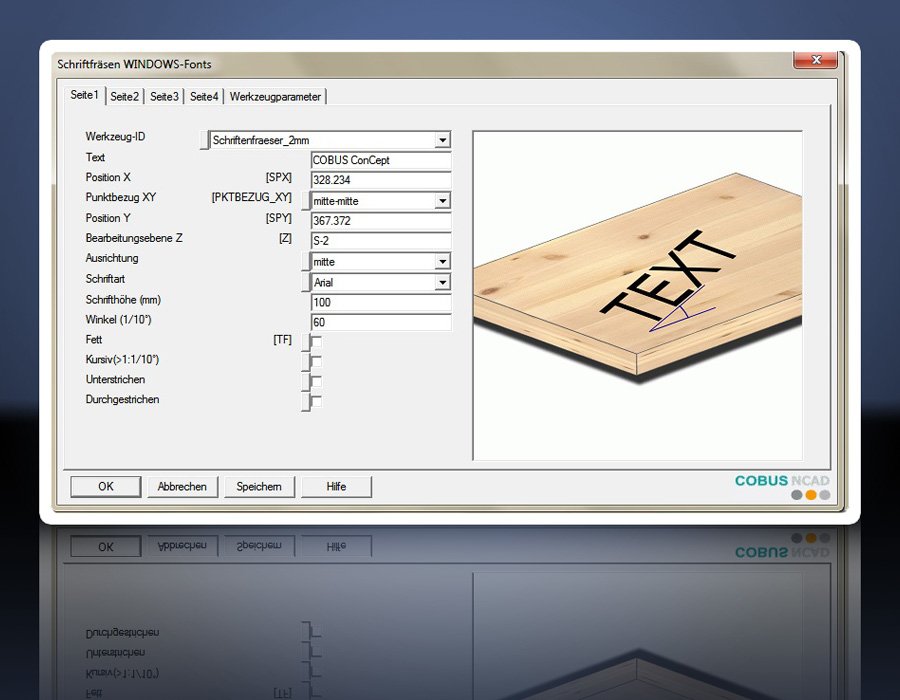Switch to the Seite1 tab

click(84, 95)
